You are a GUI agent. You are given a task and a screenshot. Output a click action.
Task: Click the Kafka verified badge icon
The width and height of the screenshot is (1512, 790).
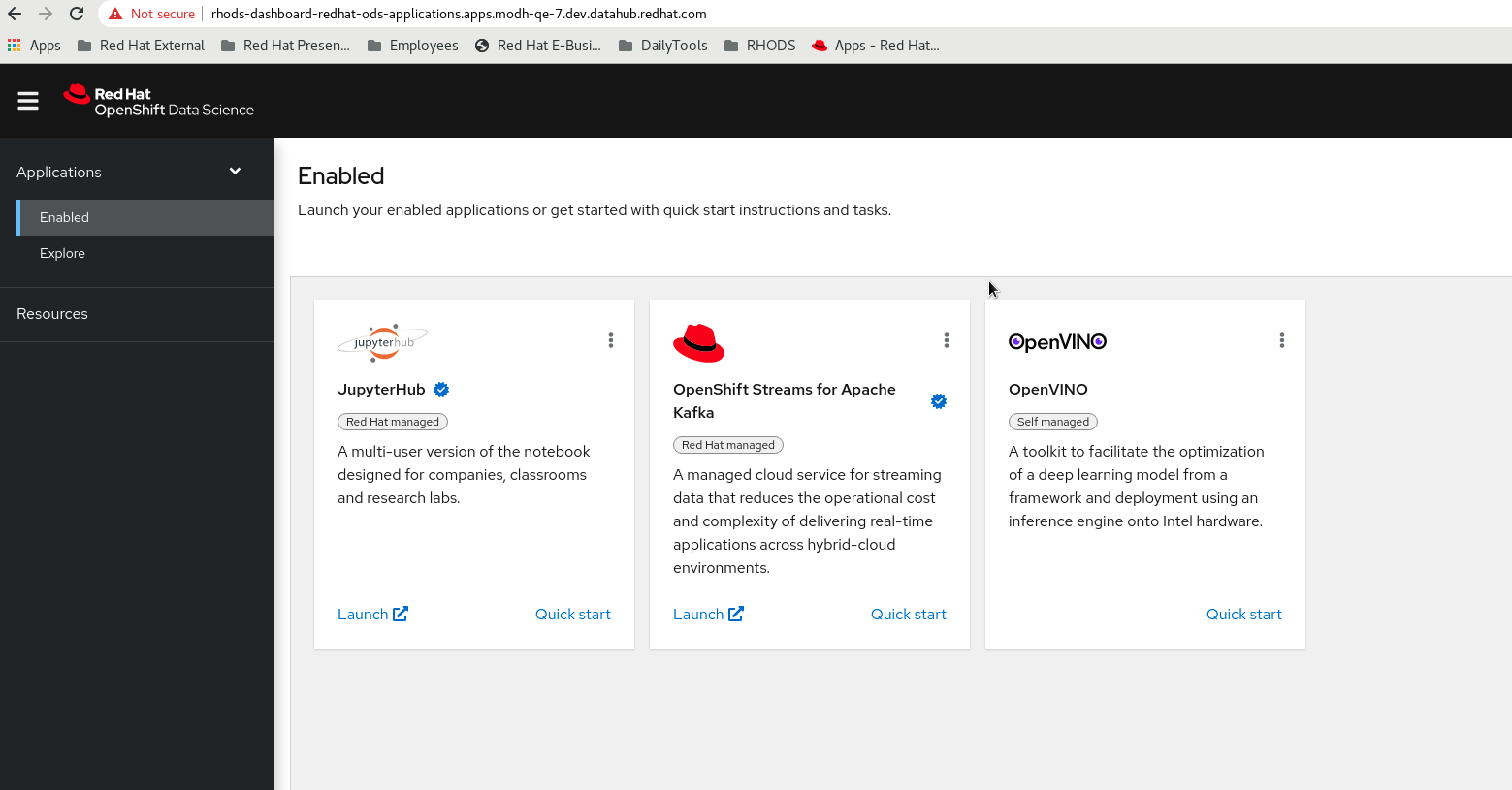[x=939, y=401]
